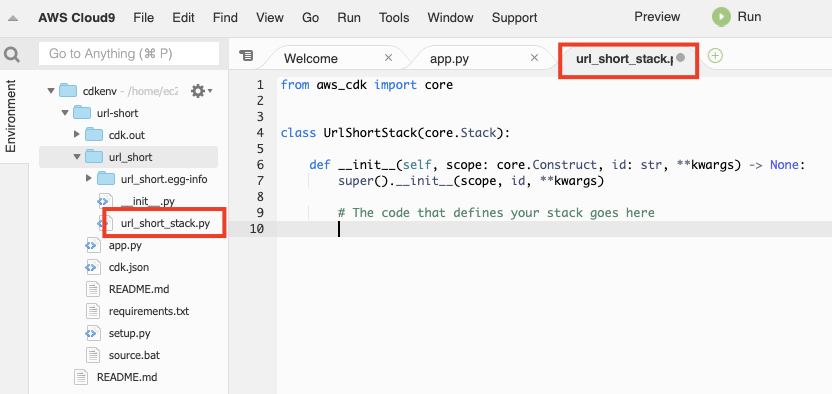The height and width of the screenshot is (394, 832).
Task: Collapse the url_short folder arrow
Action: 77,157
